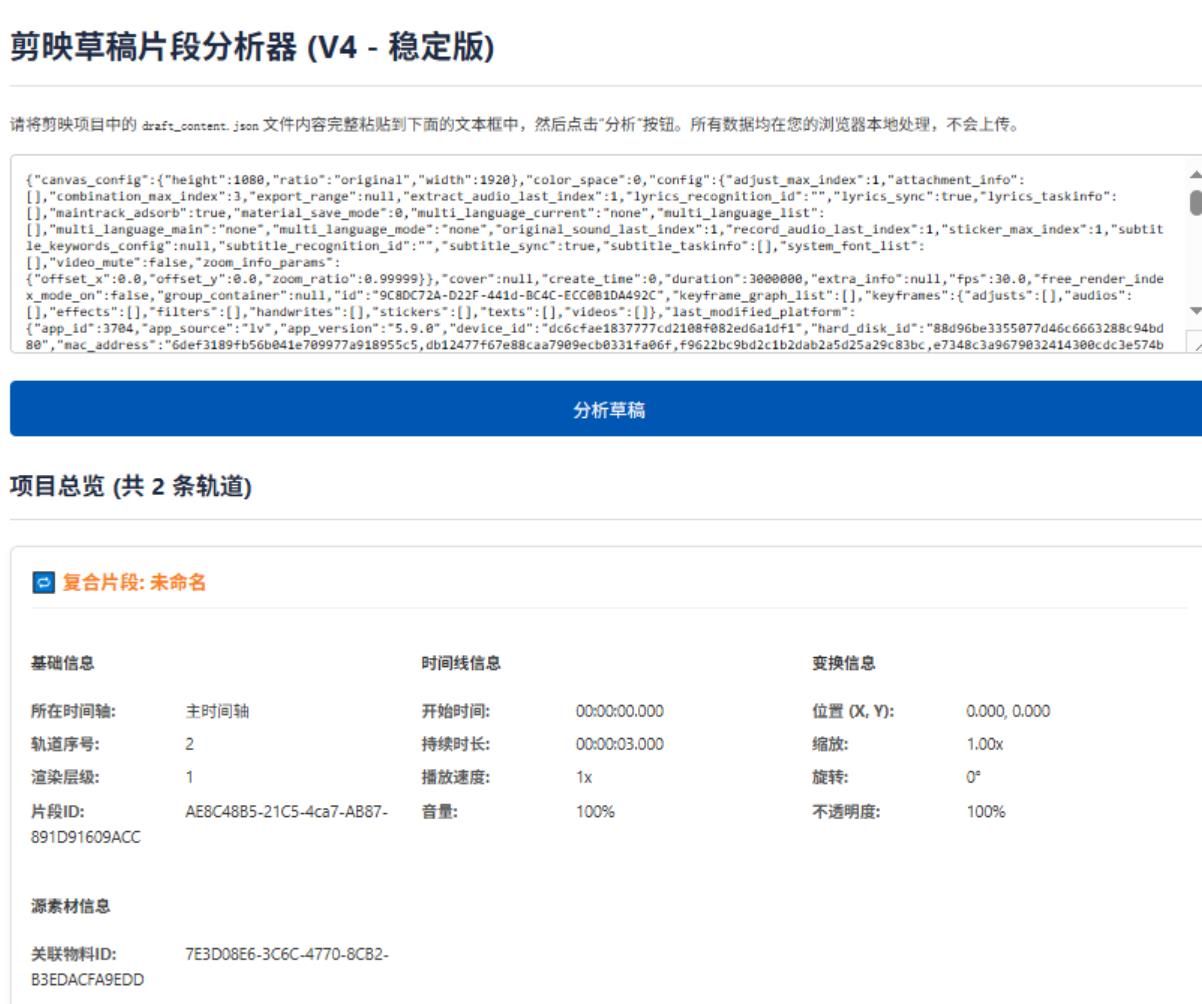Click the material ID value 7E3D08E6-3C6C-4770-8CB2-

point(288,956)
